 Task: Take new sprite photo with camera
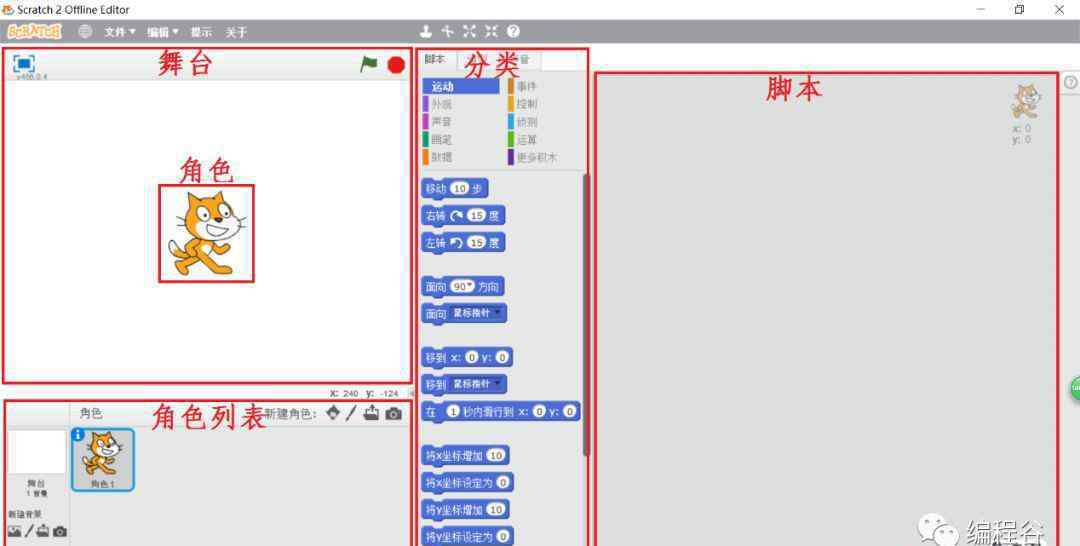pyautogui.click(x=393, y=413)
